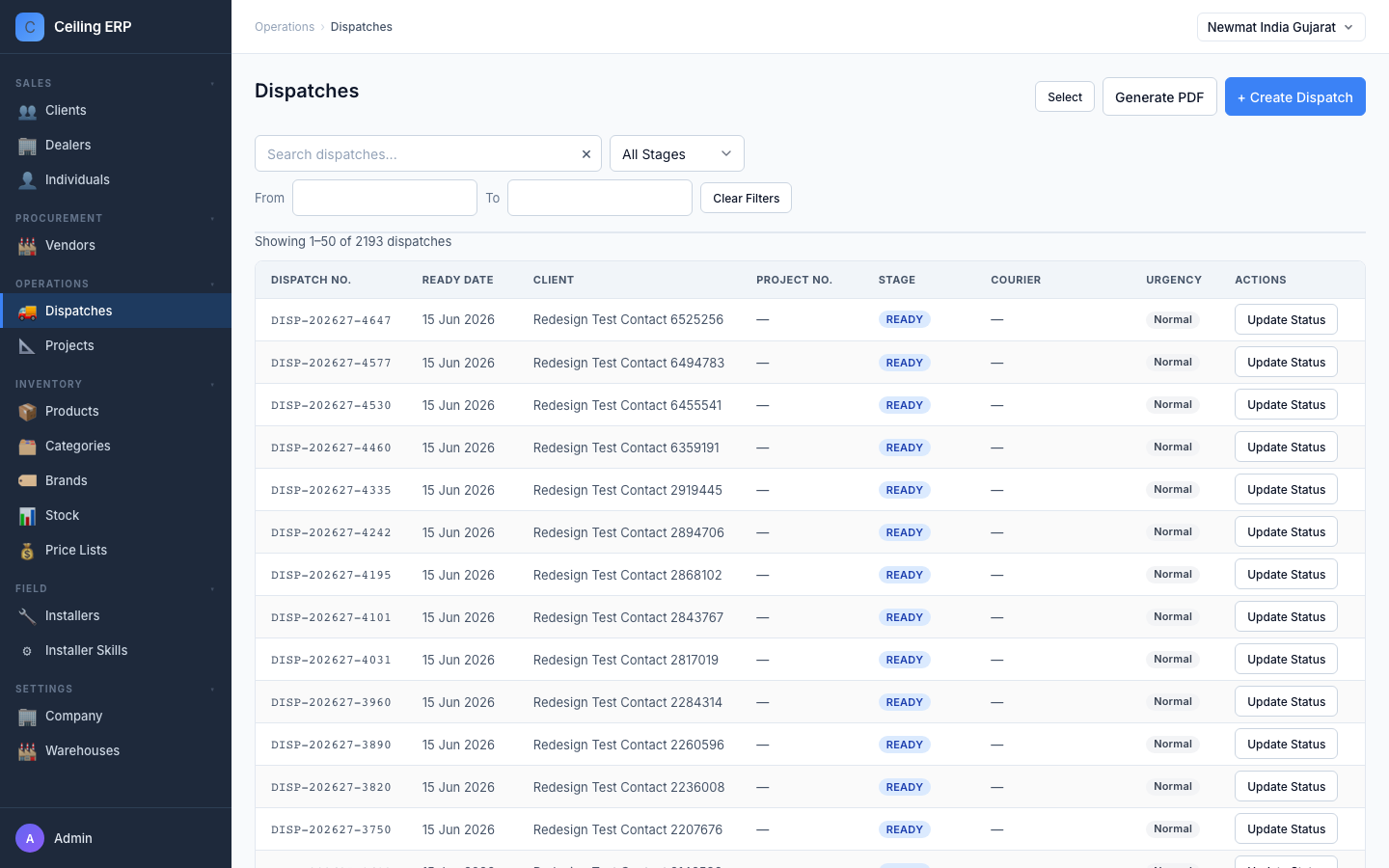
Task: Click Normal urgency for DISP-202627-4242
Action: [x=1173, y=531]
